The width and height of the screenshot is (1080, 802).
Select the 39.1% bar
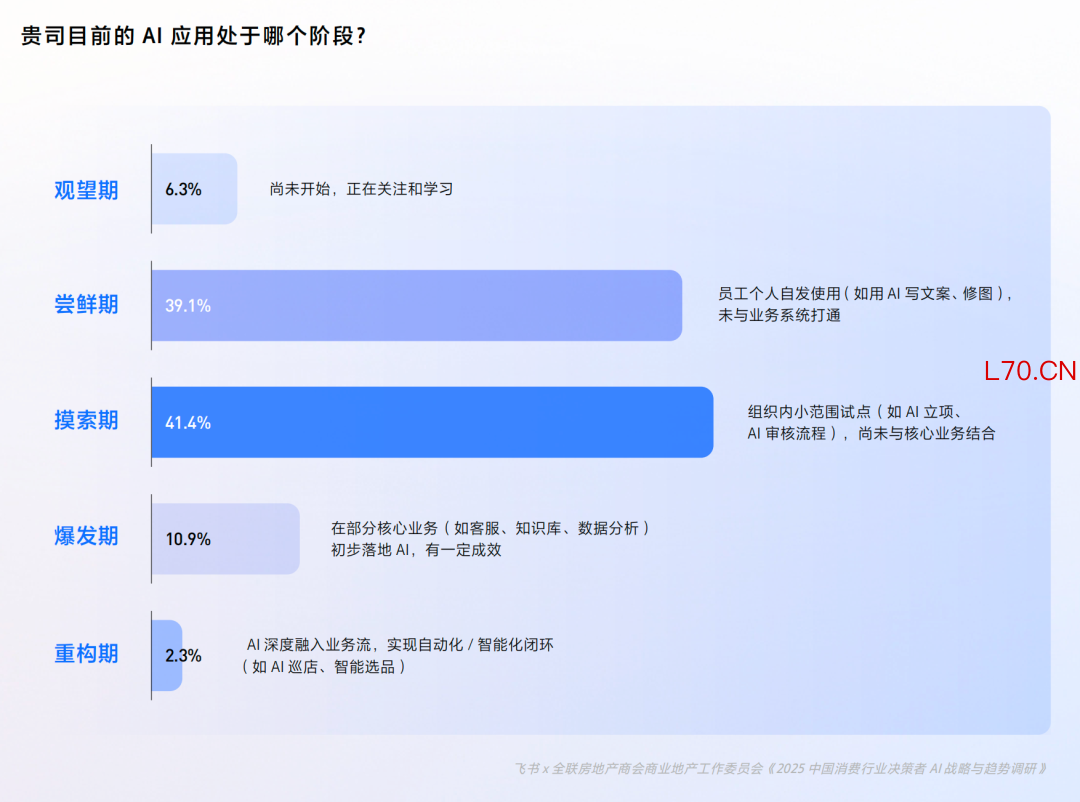pos(416,306)
